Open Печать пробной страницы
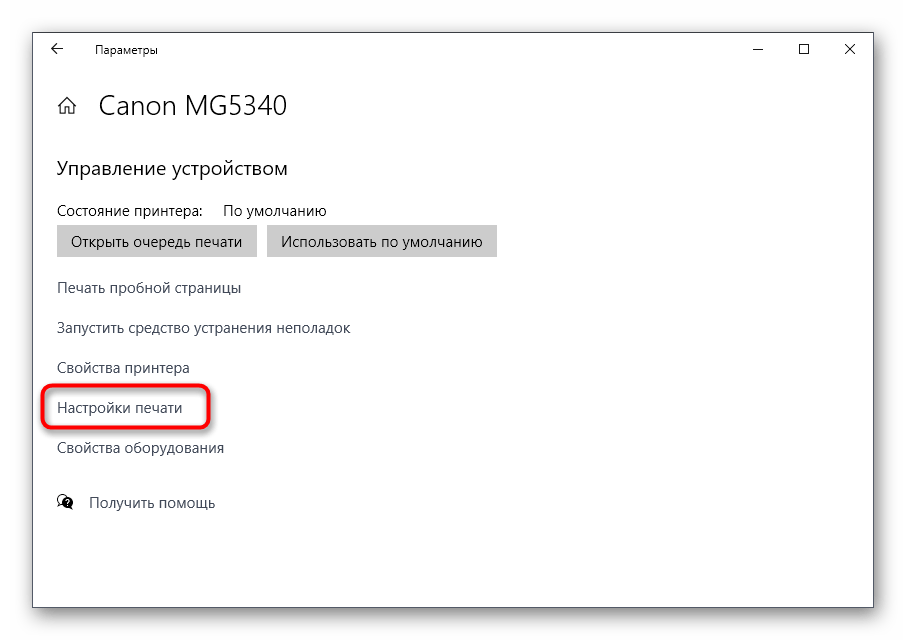This screenshot has width=906, height=640. coord(149,288)
